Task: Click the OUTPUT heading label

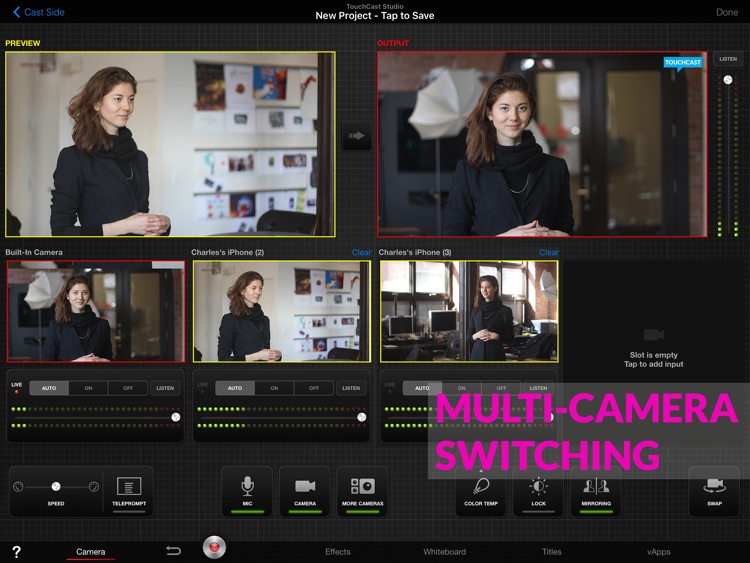Action: tap(393, 43)
